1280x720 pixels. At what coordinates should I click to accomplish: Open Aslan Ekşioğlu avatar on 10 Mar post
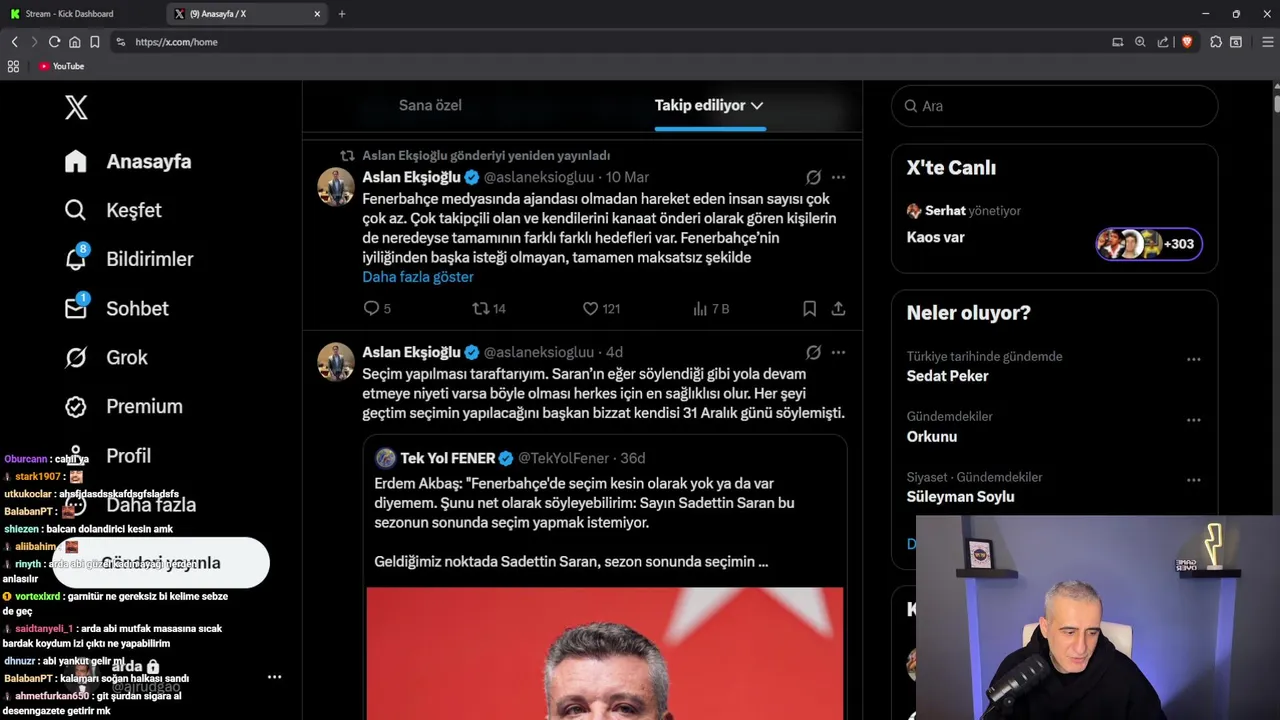[336, 187]
